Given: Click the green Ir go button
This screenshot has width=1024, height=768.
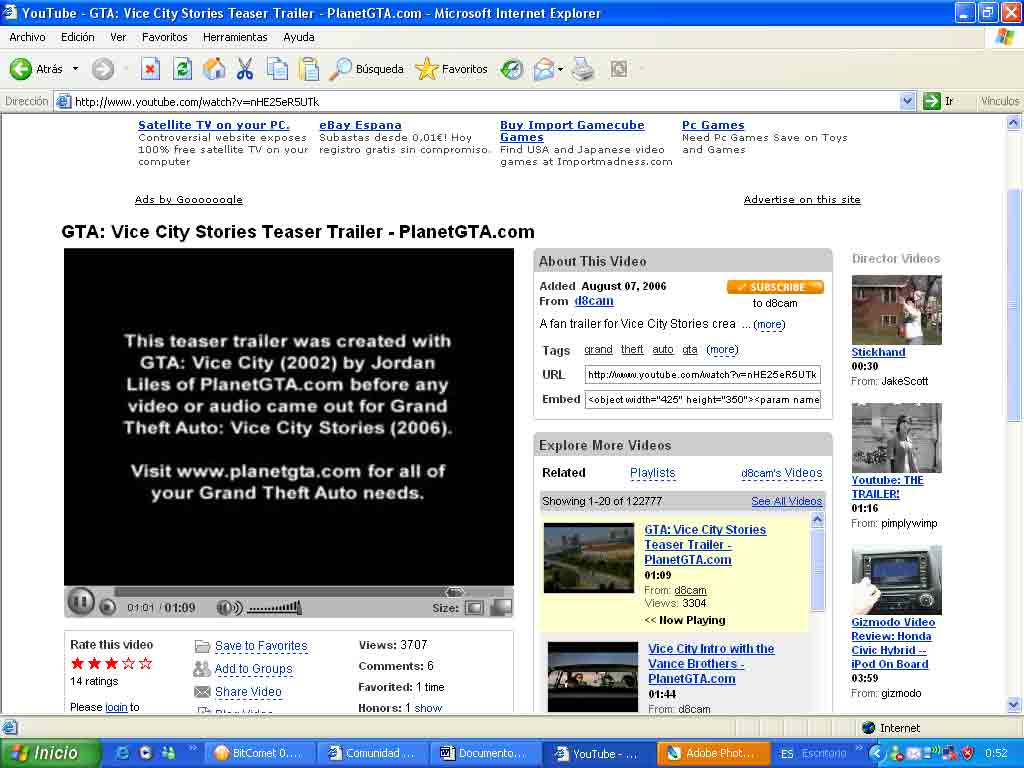Looking at the screenshot, I should pos(938,101).
